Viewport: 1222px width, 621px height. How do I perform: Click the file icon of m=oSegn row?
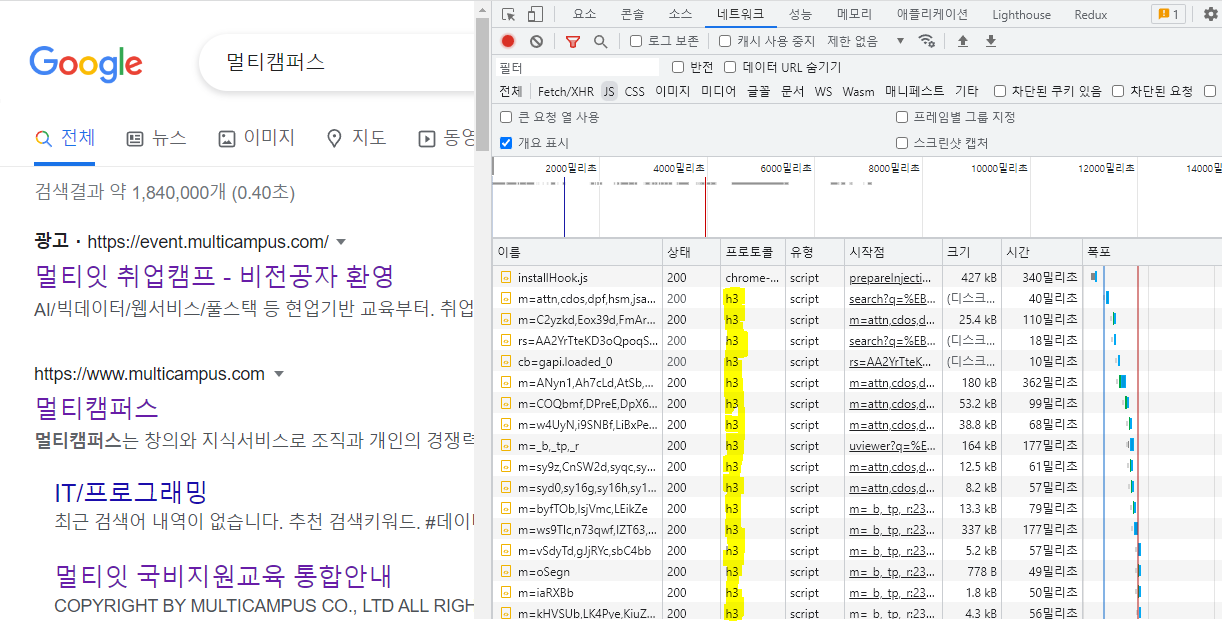[506, 572]
